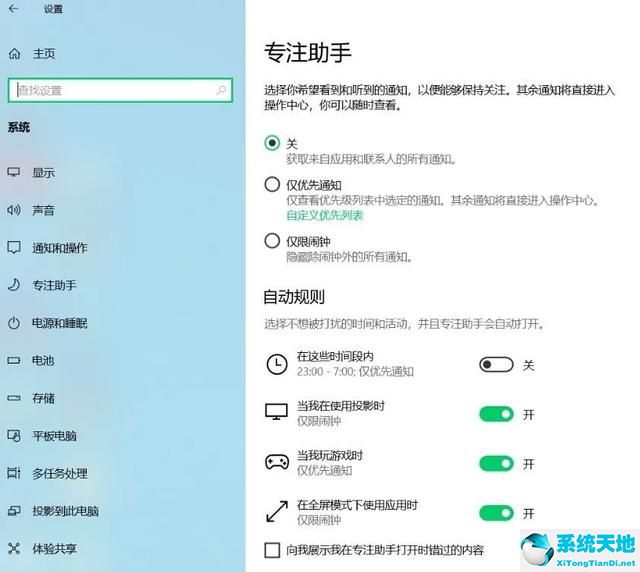This screenshot has height=572, width=640.
Task: Click the 电池 battery icon
Action: point(14,360)
